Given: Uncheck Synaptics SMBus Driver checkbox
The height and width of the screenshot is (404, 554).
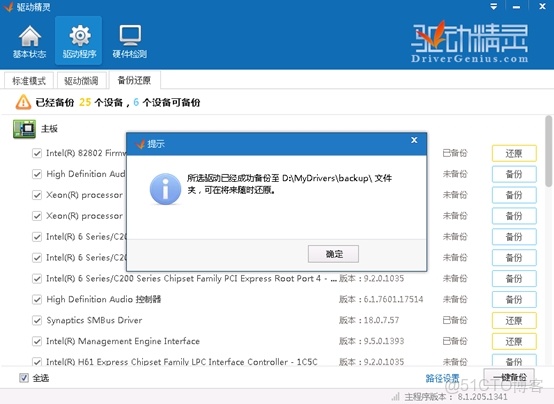Looking at the screenshot, I should 37,320.
